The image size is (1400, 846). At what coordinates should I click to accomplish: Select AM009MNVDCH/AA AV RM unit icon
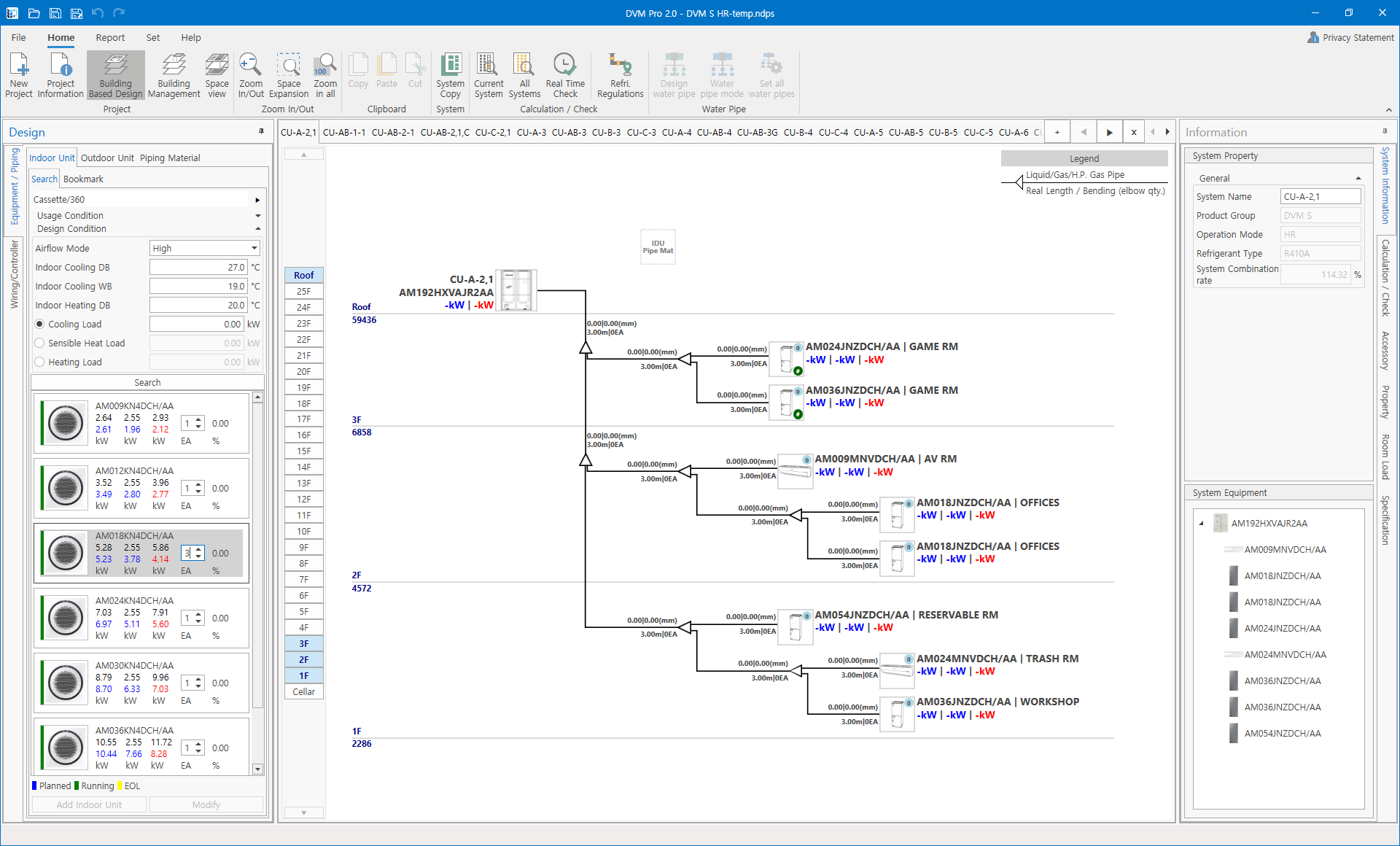click(796, 471)
